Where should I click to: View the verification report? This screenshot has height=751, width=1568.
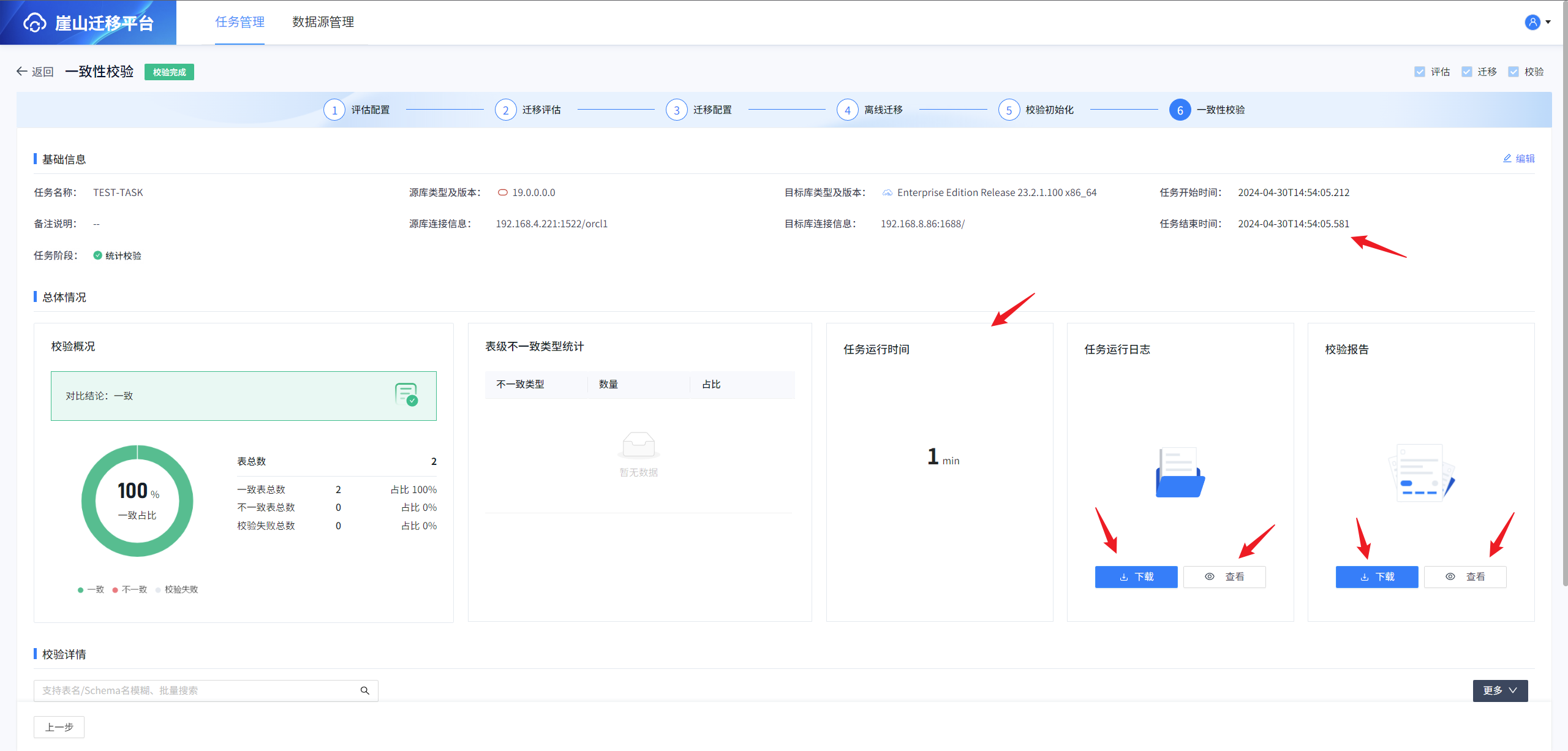click(1464, 576)
